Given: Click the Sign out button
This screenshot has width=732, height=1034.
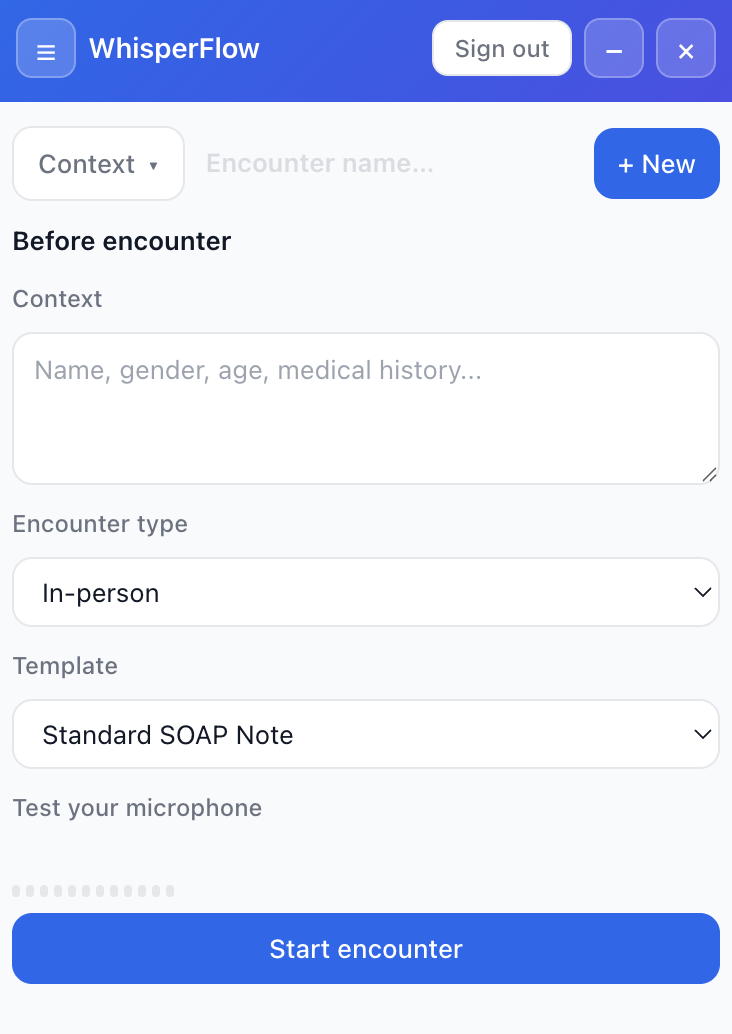Looking at the screenshot, I should click(502, 49).
